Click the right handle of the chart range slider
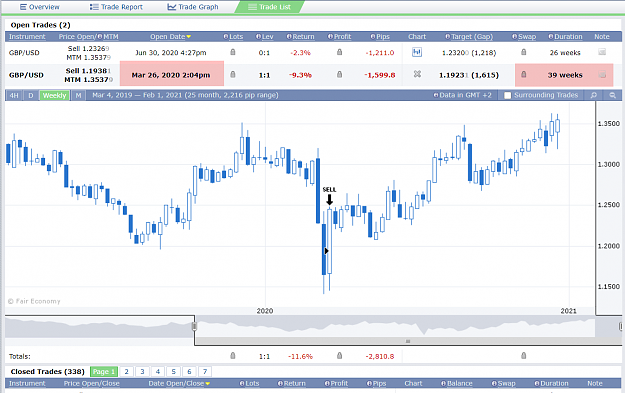Screen dimensions: 625x393 [621, 326]
